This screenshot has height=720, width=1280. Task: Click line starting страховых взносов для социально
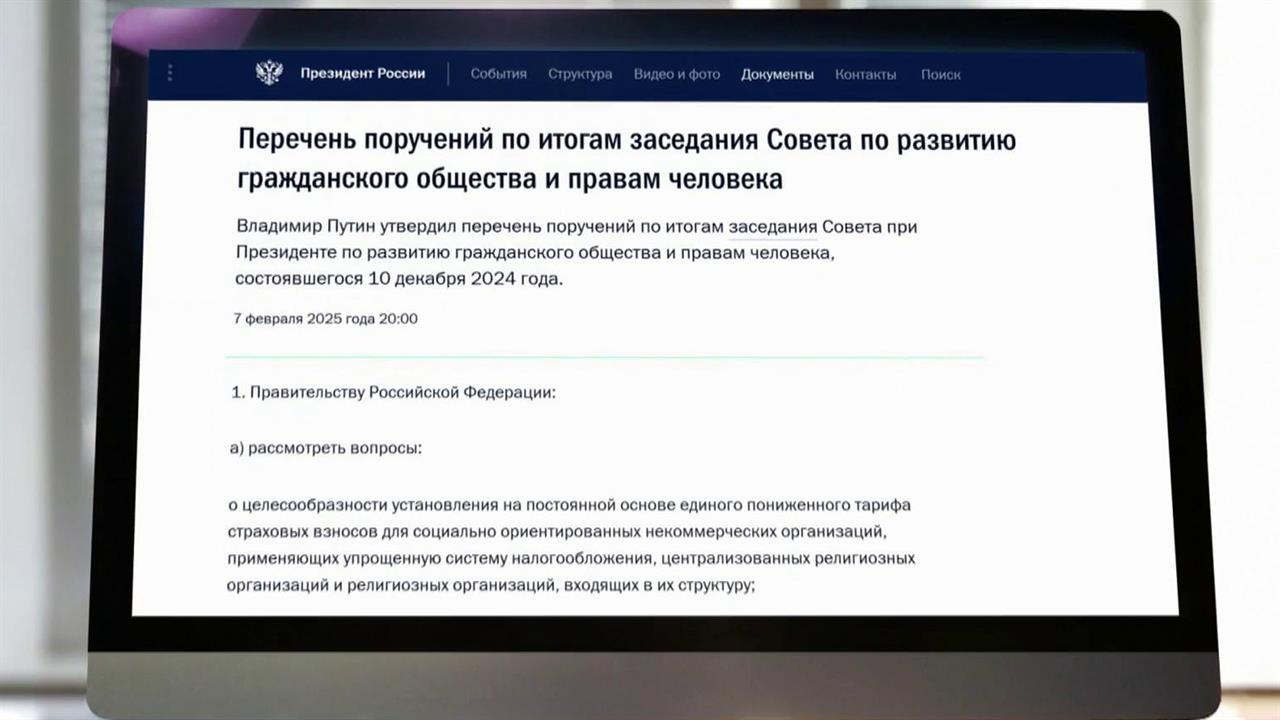point(558,531)
